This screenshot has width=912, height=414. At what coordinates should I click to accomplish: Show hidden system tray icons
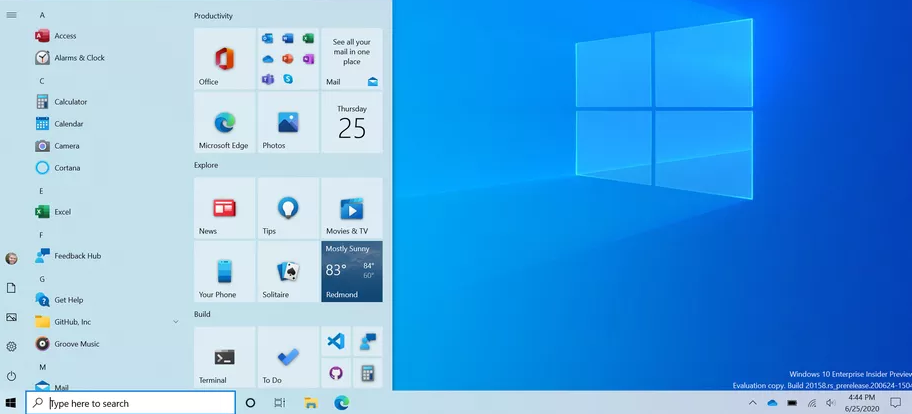tap(753, 402)
